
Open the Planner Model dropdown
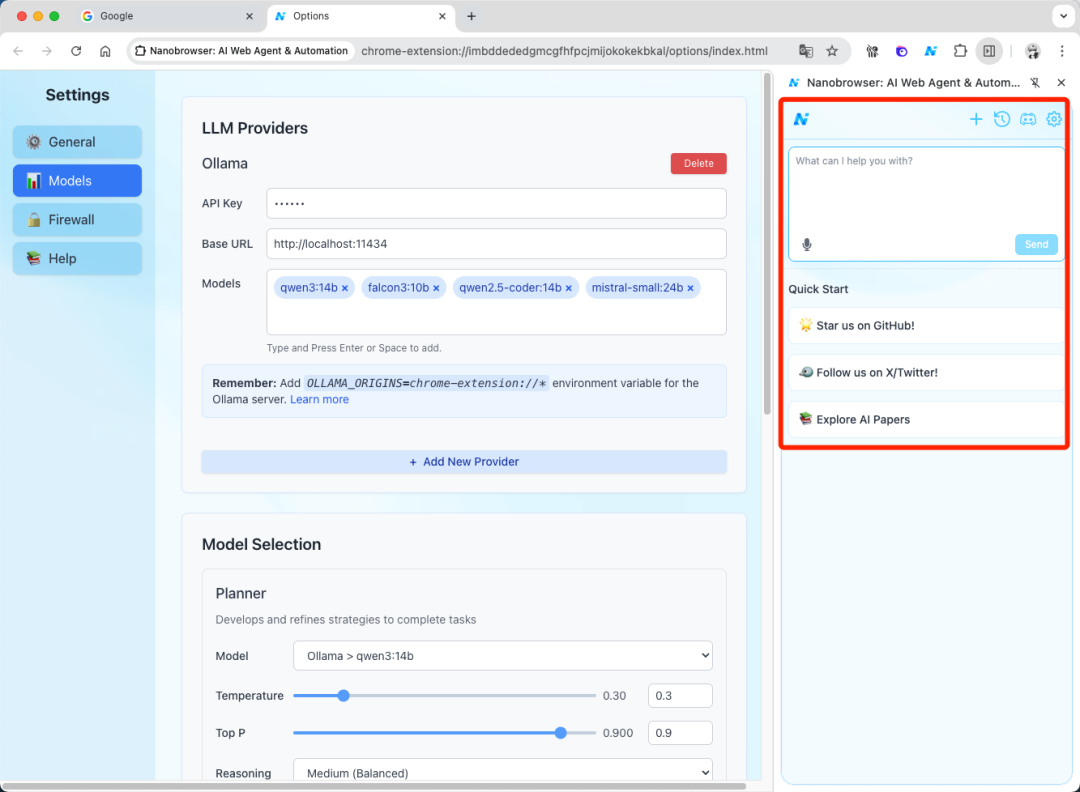(x=503, y=656)
